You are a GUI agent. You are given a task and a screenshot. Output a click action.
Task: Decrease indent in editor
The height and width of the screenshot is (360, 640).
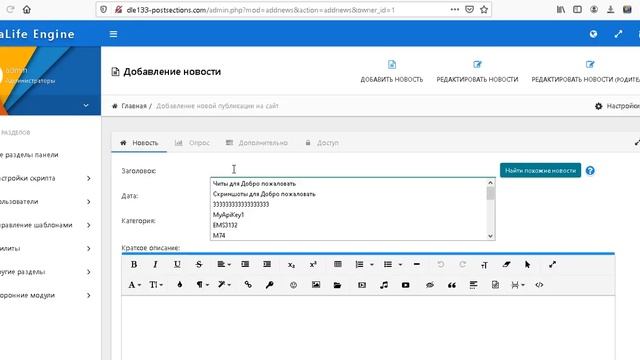(x=245, y=264)
